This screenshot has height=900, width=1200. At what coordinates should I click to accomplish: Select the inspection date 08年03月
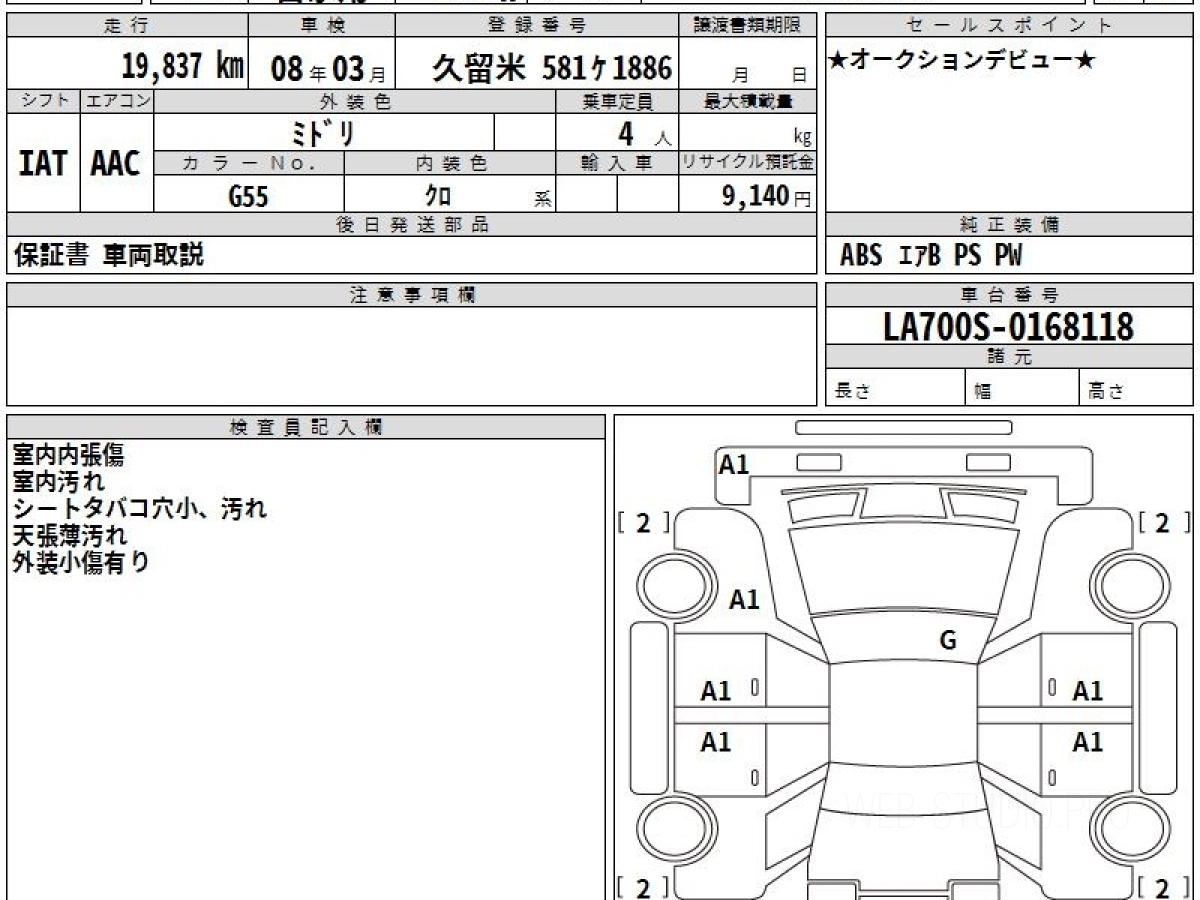click(x=328, y=68)
